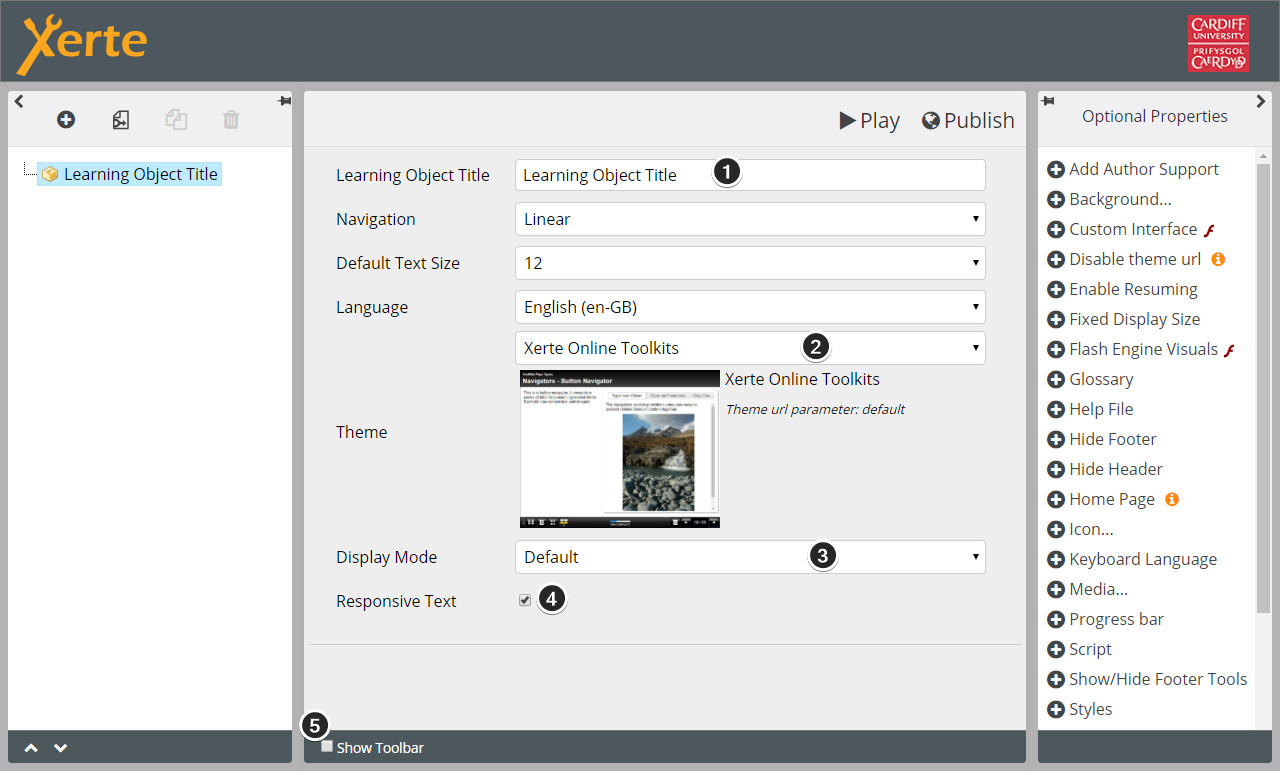Add the Styles property

click(1080, 709)
